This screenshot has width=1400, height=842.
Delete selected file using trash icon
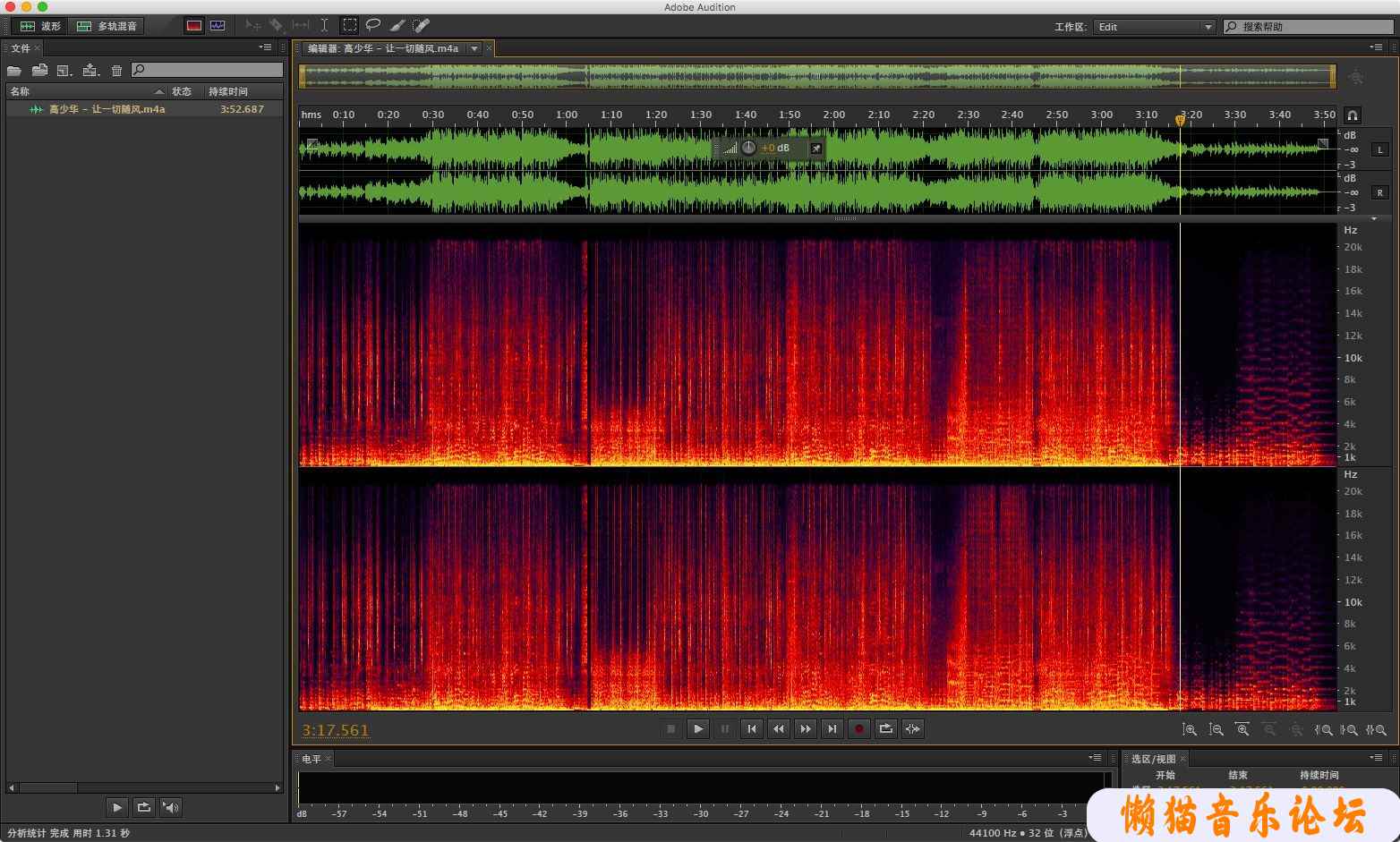click(116, 71)
